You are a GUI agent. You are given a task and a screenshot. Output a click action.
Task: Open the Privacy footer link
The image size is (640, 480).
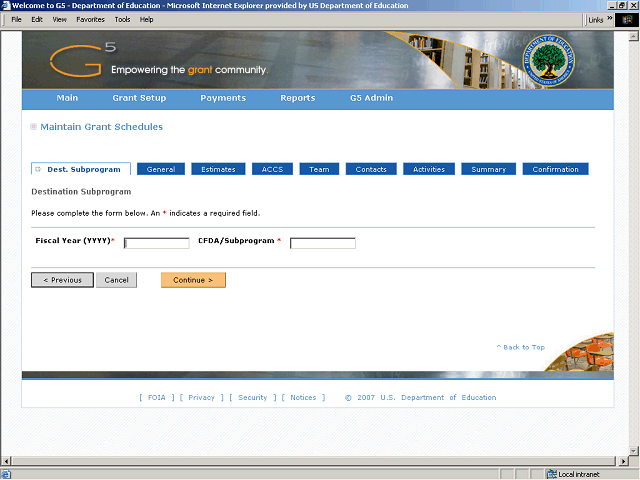pyautogui.click(x=201, y=397)
